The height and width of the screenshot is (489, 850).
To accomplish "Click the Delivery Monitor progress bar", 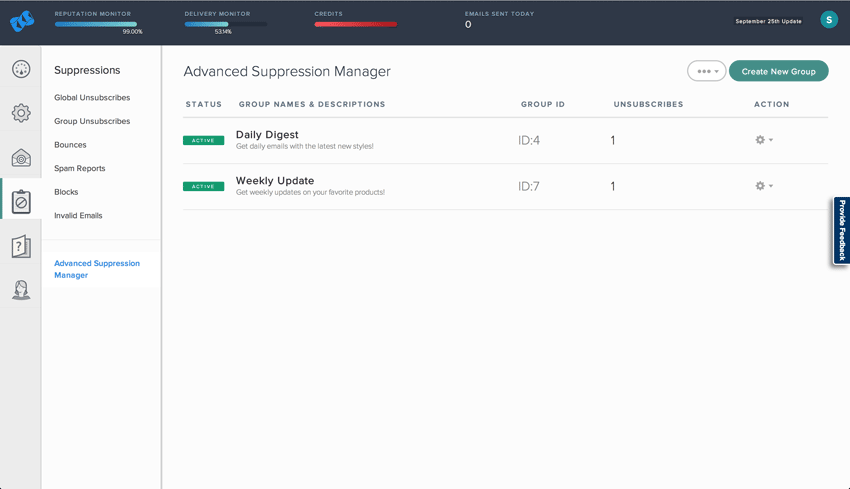I will tap(226, 24).
